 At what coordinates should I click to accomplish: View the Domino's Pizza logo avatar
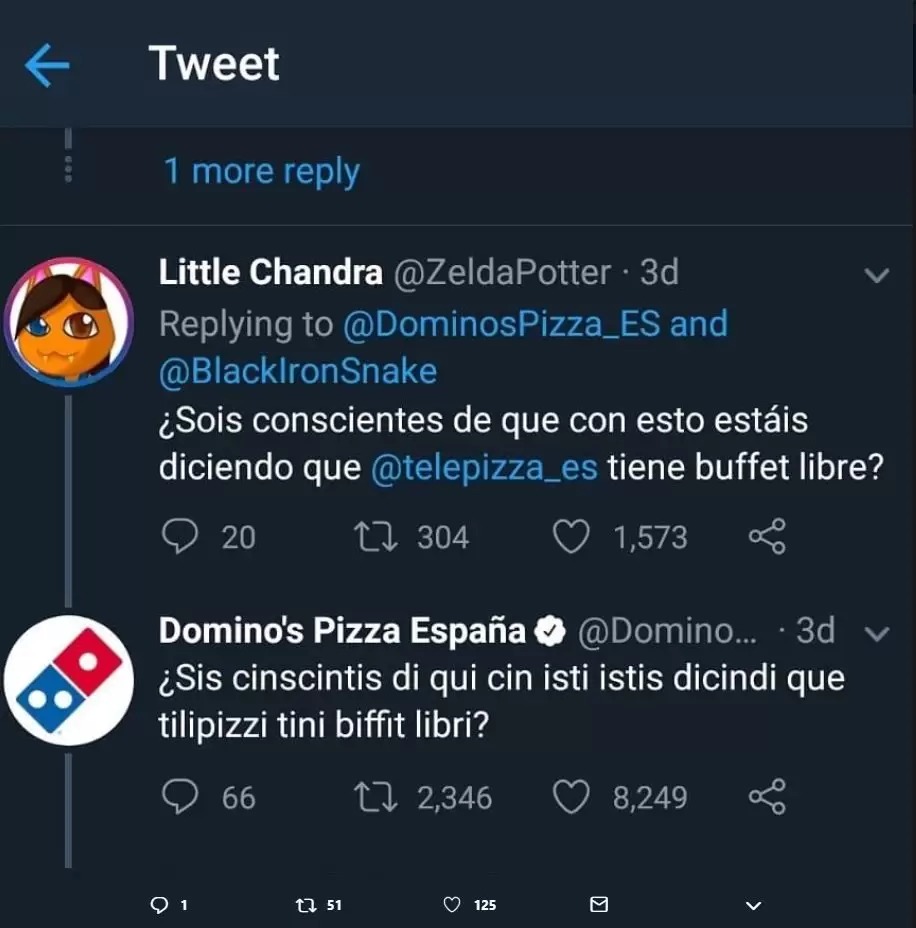(x=68, y=680)
